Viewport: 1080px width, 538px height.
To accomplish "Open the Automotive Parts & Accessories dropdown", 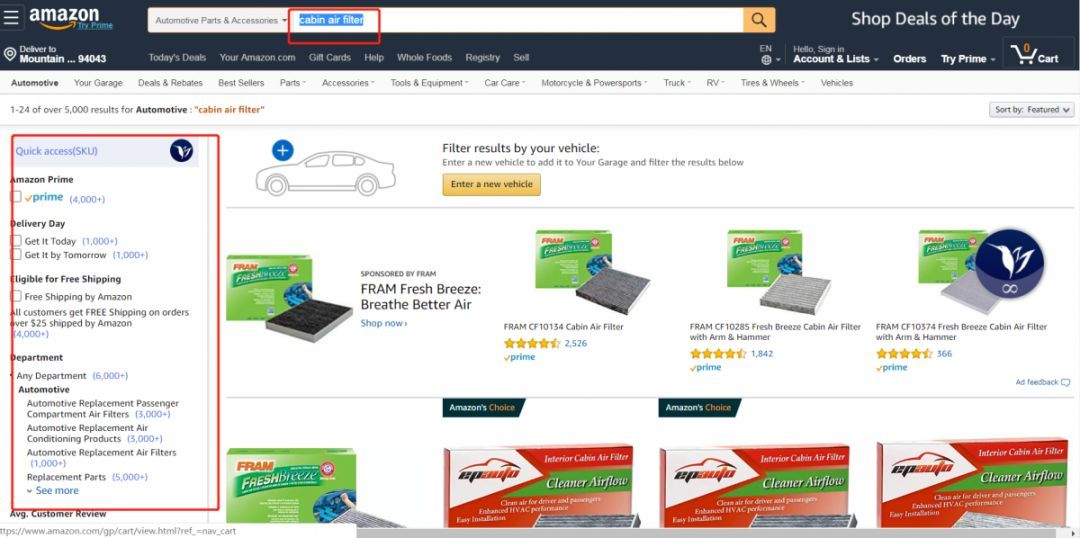I will point(220,20).
